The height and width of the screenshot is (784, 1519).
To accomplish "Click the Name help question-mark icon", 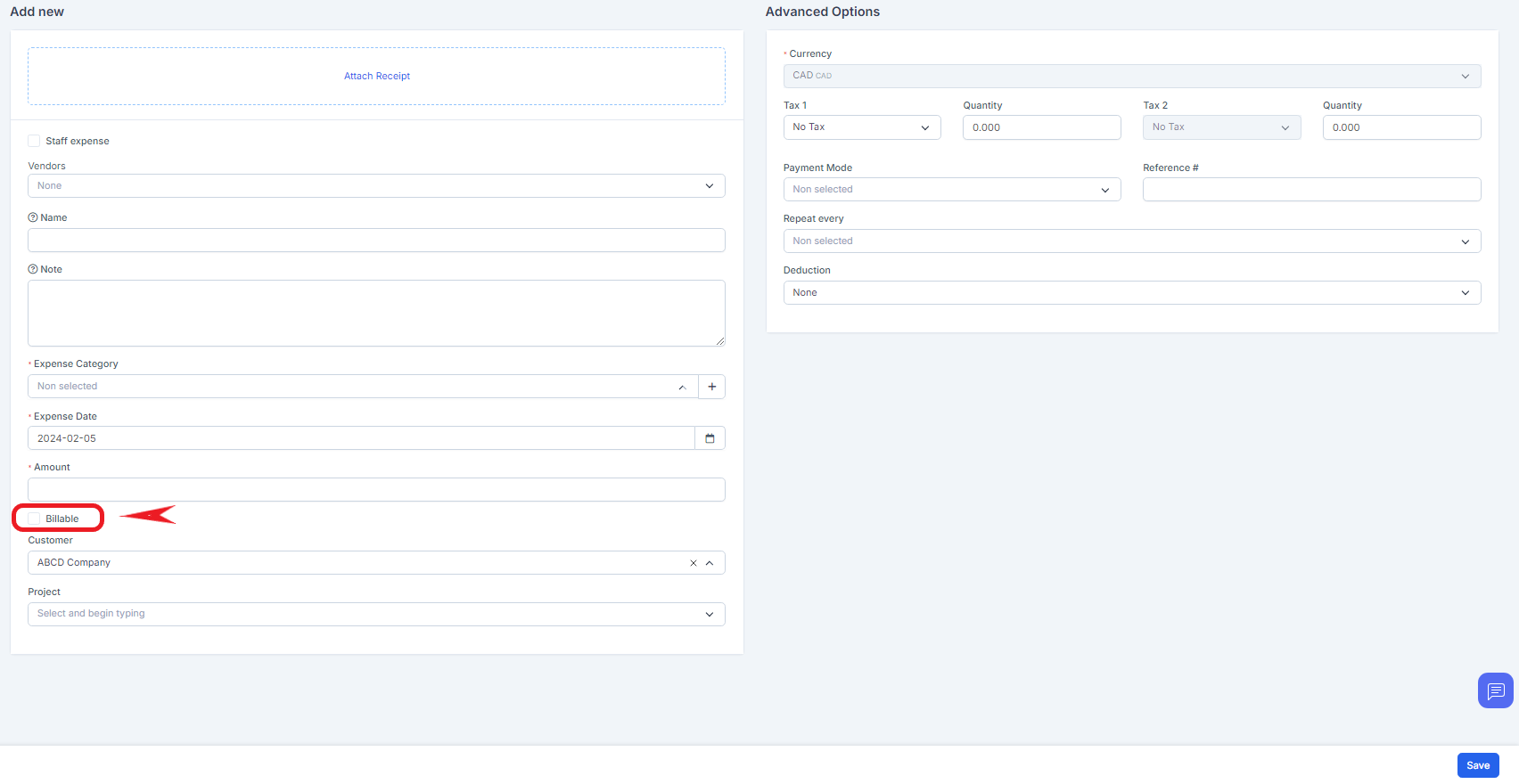I will pyautogui.click(x=33, y=217).
